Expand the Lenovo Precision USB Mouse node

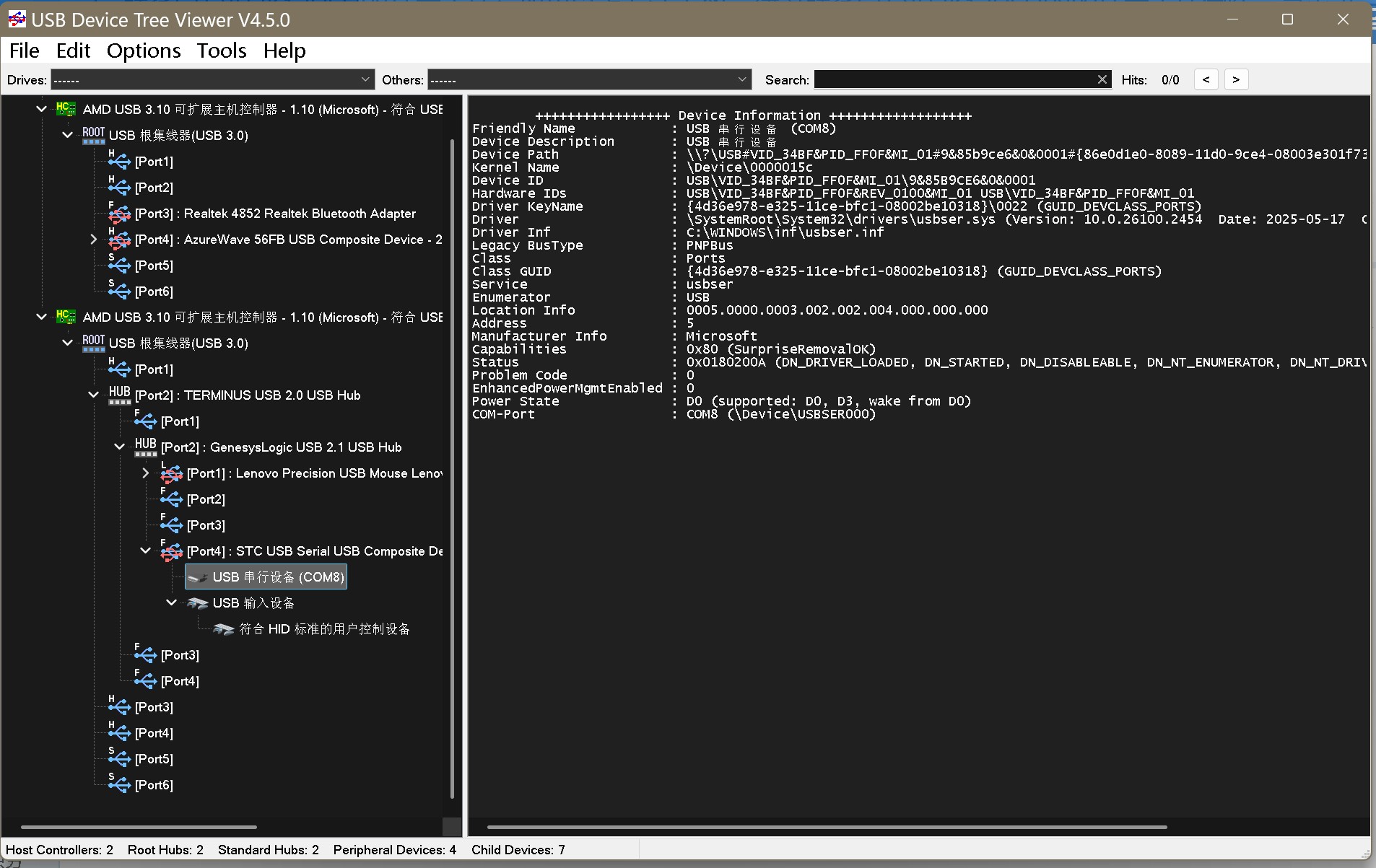(x=145, y=473)
